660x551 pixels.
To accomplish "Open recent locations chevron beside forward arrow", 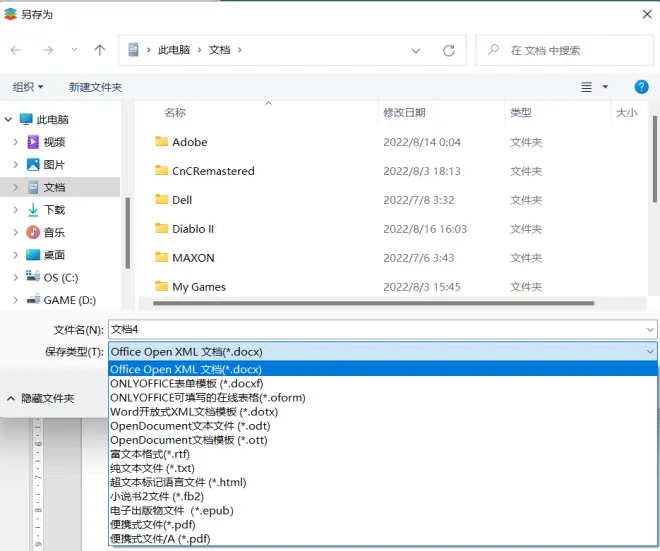I will click(75, 50).
